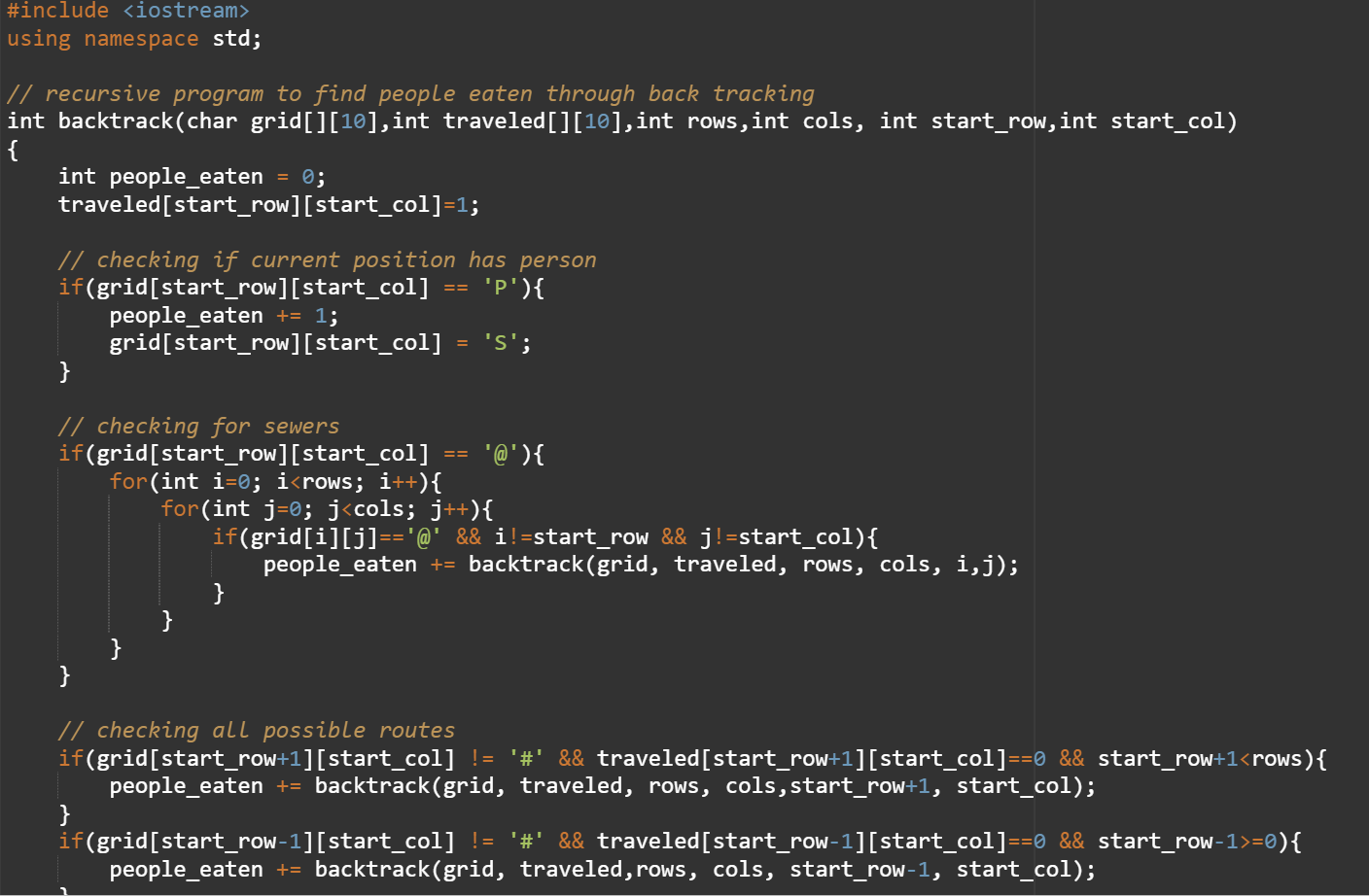Click 'if(grid[i][j]=='@' && i!=start_row' line

(545, 537)
